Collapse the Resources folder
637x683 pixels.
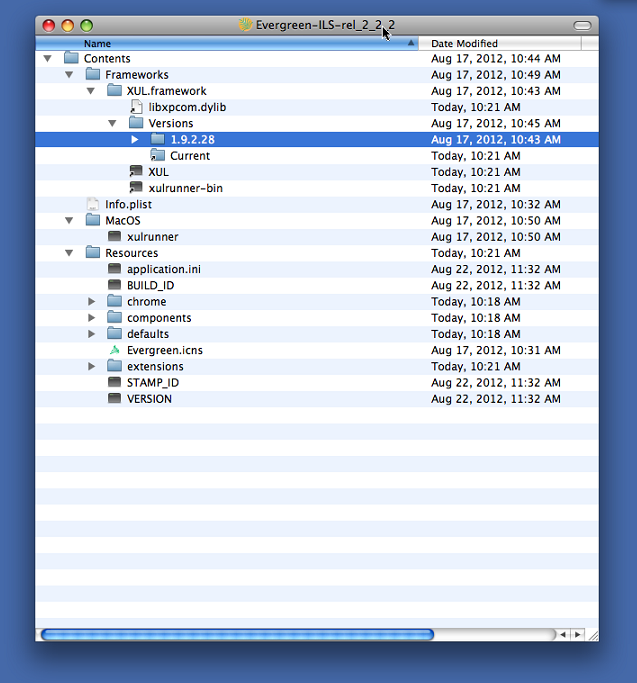coord(69,253)
